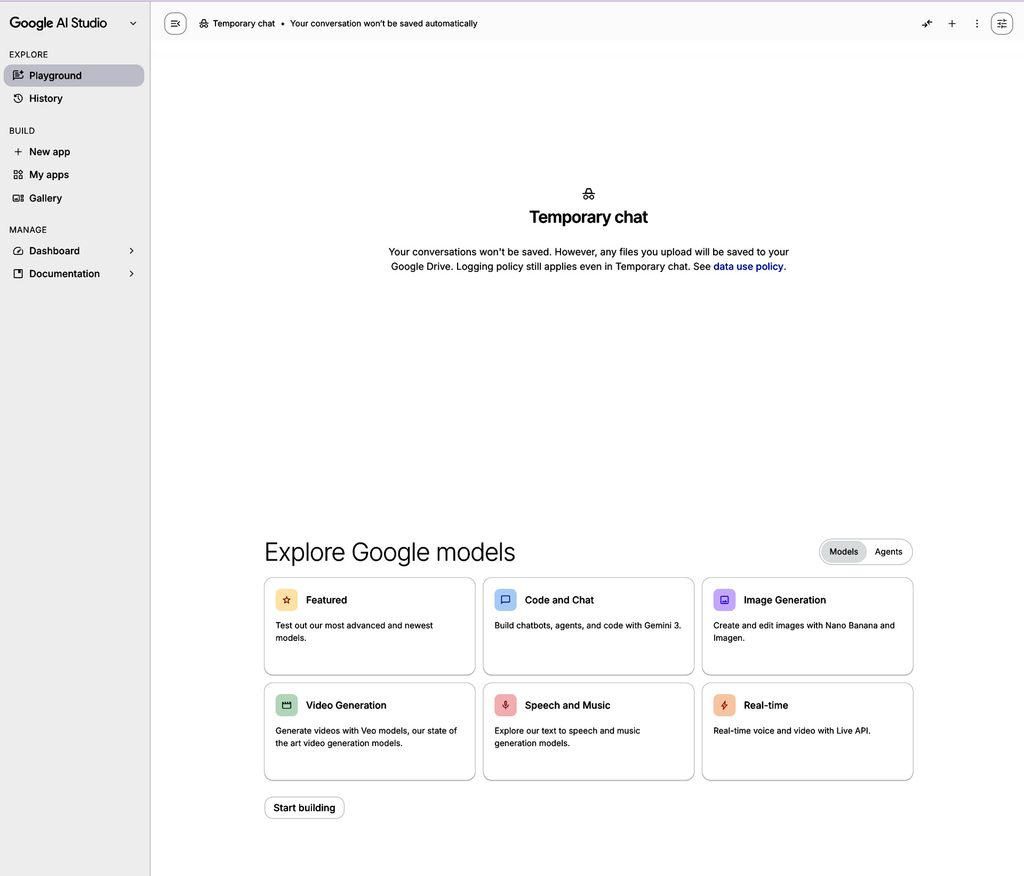
Task: Select New app in sidebar
Action: [x=74, y=152]
